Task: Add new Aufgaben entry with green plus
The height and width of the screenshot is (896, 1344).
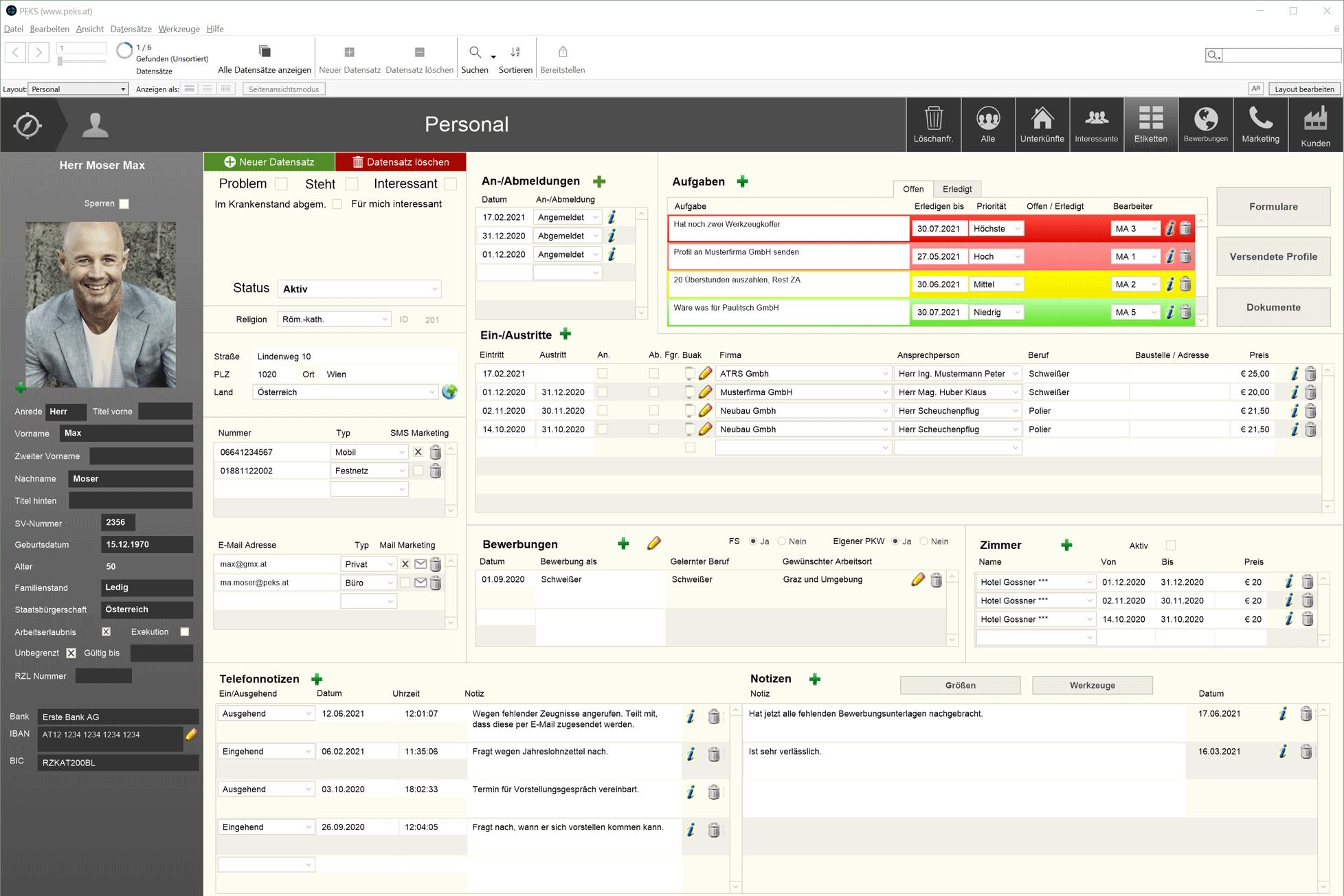Action: (x=742, y=181)
